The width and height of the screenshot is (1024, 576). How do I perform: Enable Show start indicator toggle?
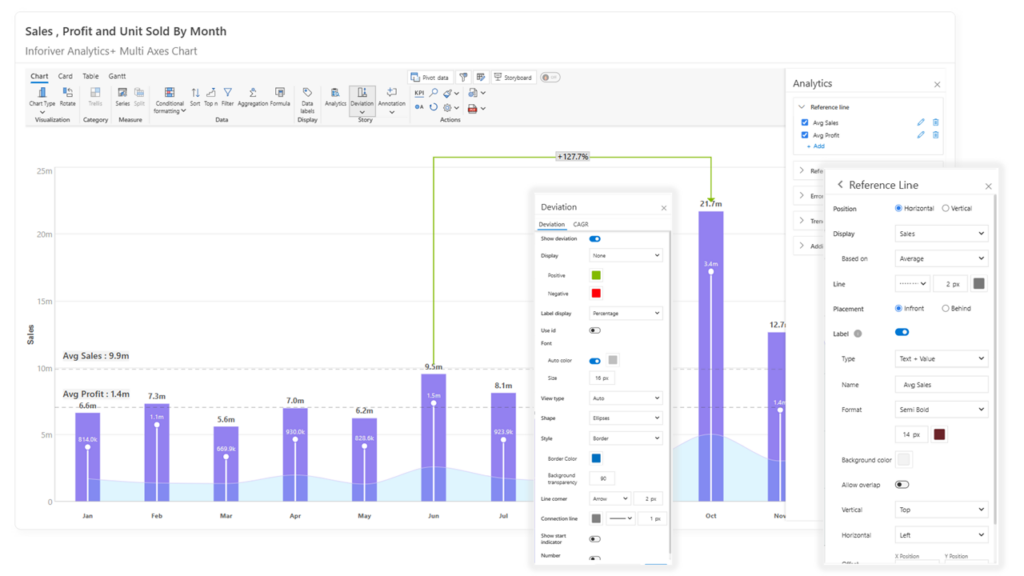tap(595, 539)
